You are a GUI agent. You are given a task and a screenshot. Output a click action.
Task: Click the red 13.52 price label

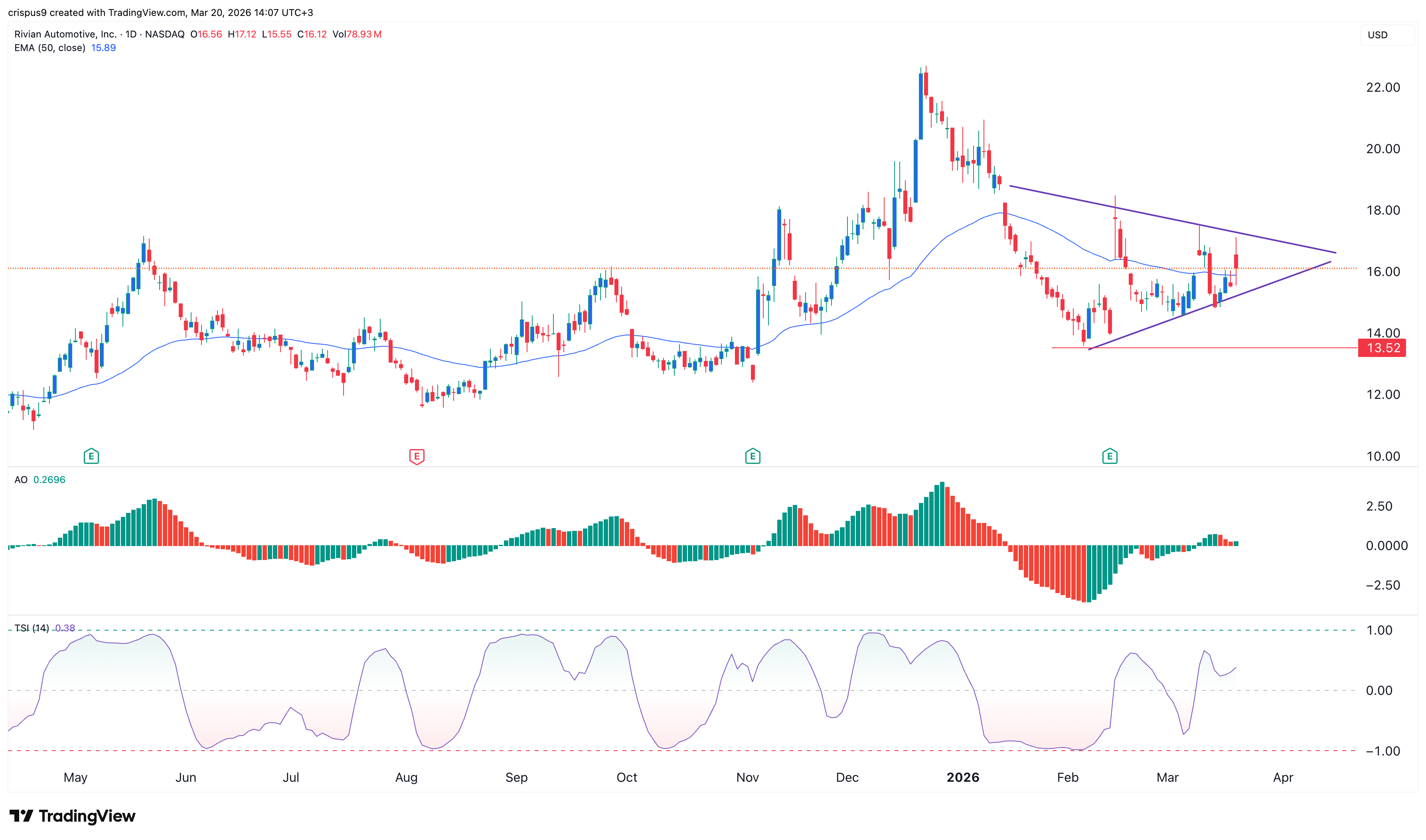coord(1382,348)
